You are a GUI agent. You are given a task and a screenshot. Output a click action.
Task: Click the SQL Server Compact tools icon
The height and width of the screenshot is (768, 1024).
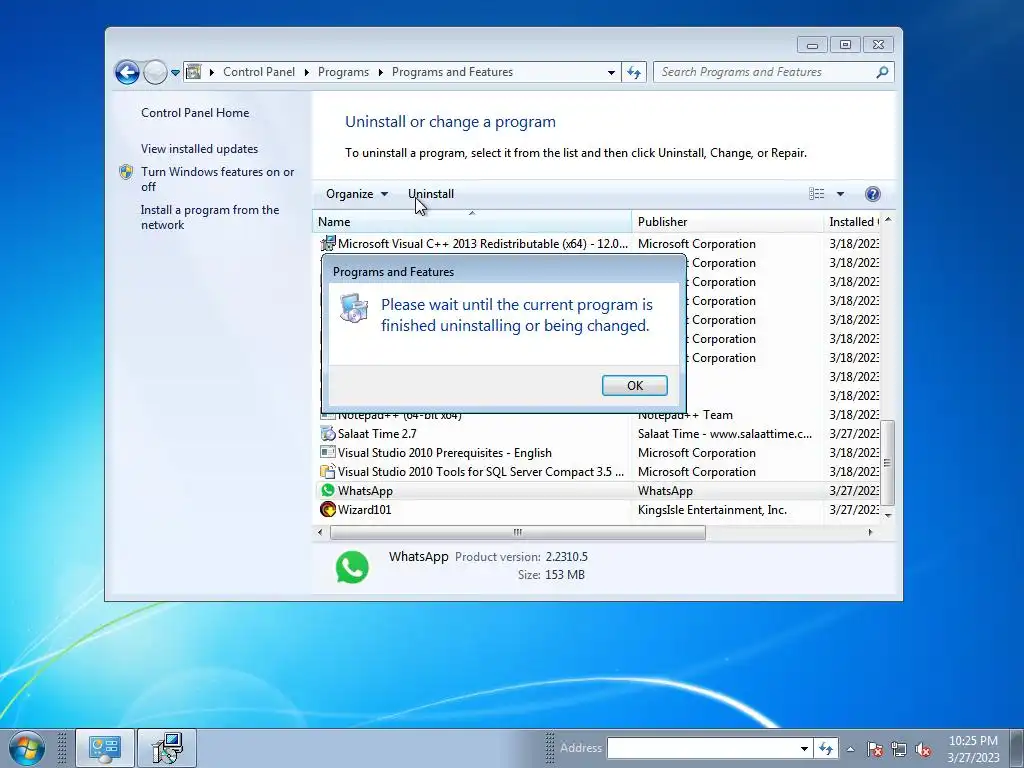(x=328, y=472)
